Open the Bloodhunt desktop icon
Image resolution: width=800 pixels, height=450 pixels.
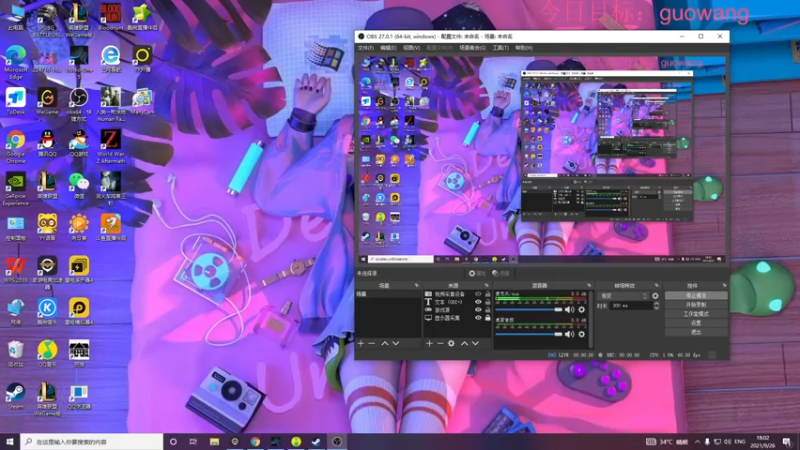(110, 17)
